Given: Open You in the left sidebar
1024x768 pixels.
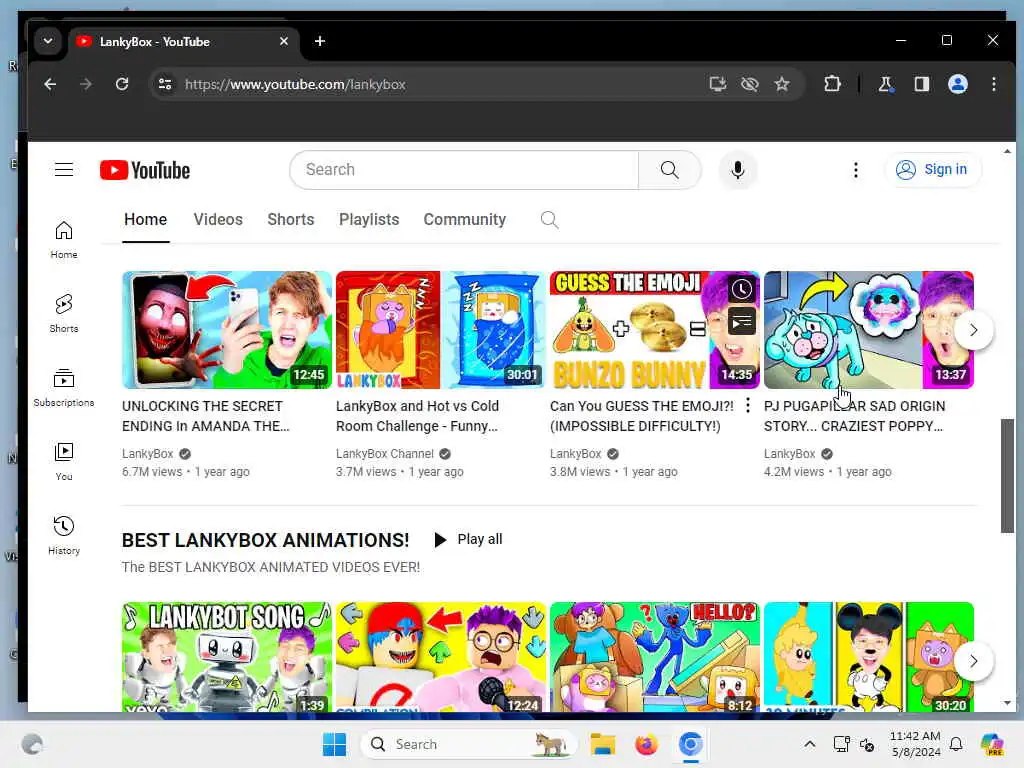Looking at the screenshot, I should (x=63, y=462).
